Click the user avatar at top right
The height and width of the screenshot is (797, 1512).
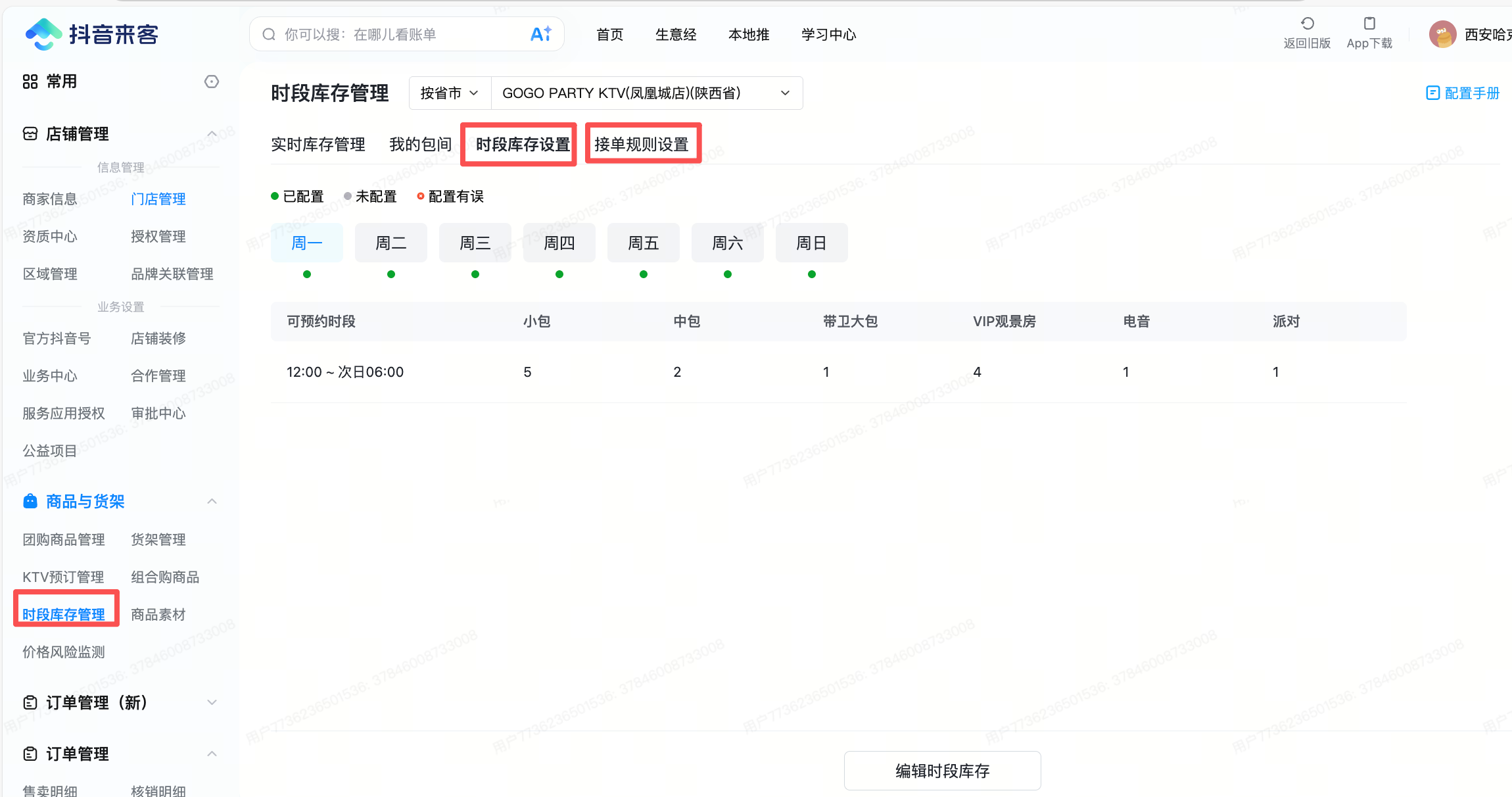coord(1442,34)
